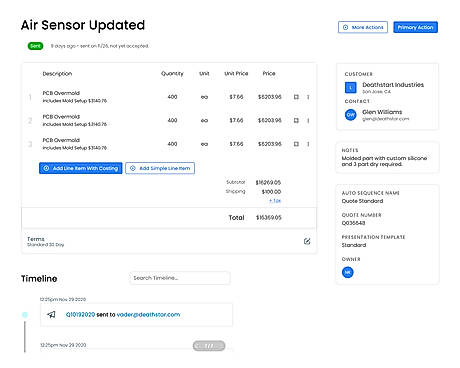Click the paper plane sent icon in the timeline entry
This screenshot has width=460, height=368.
pos(51,314)
